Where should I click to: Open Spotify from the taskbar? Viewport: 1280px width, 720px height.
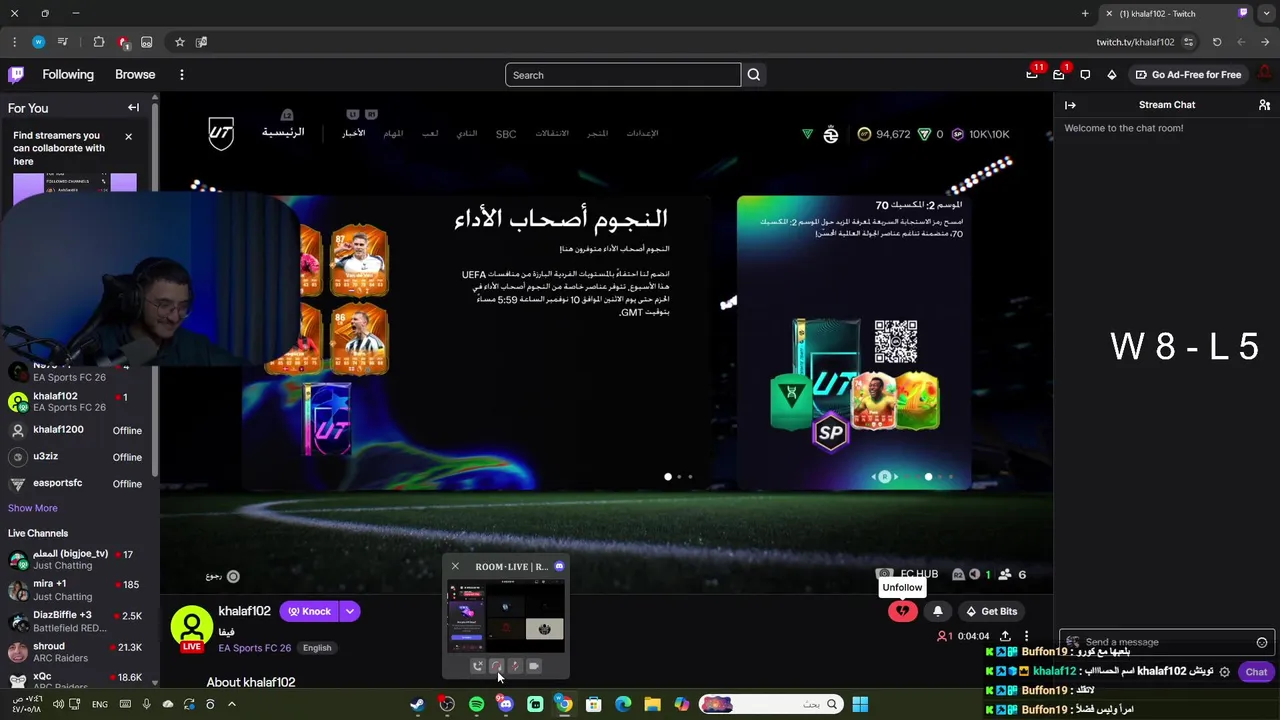[476, 704]
